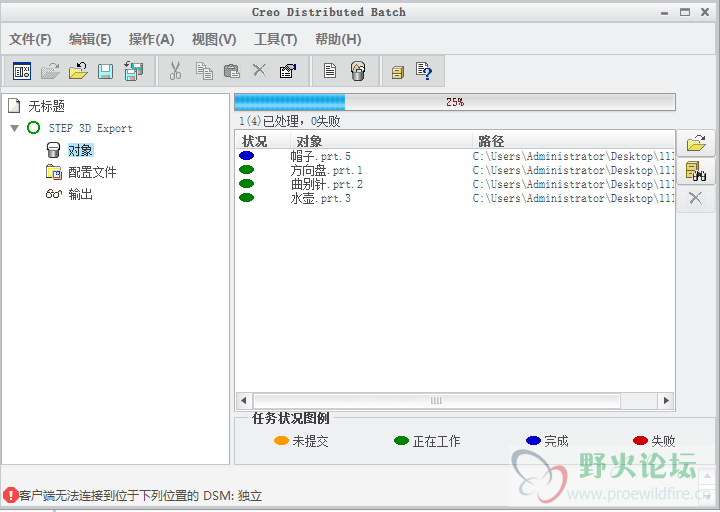Click the save floppy disk icon
Screen dimensions: 720x512
click(x=106, y=71)
